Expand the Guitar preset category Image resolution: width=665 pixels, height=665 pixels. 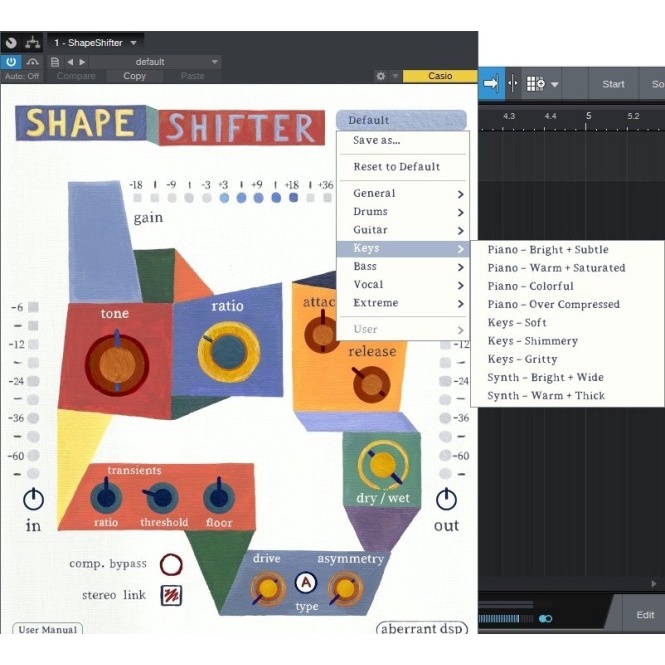[x=403, y=230]
